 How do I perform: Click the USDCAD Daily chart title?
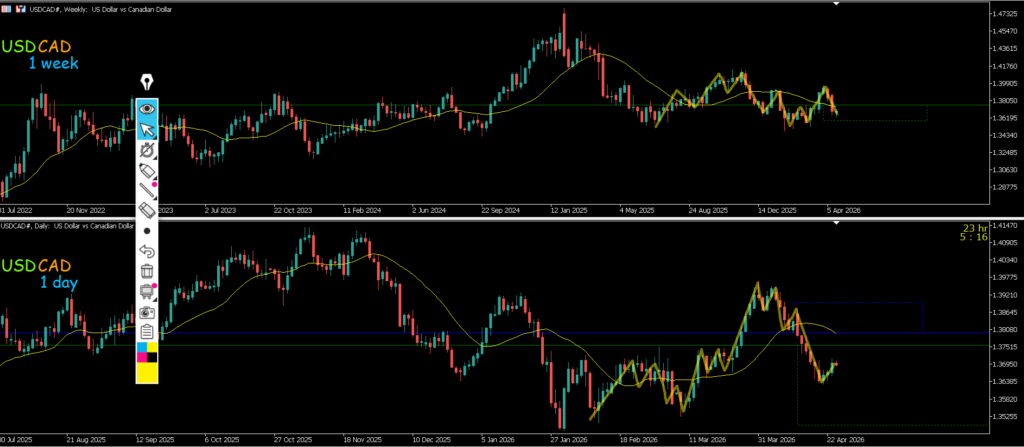68,225
